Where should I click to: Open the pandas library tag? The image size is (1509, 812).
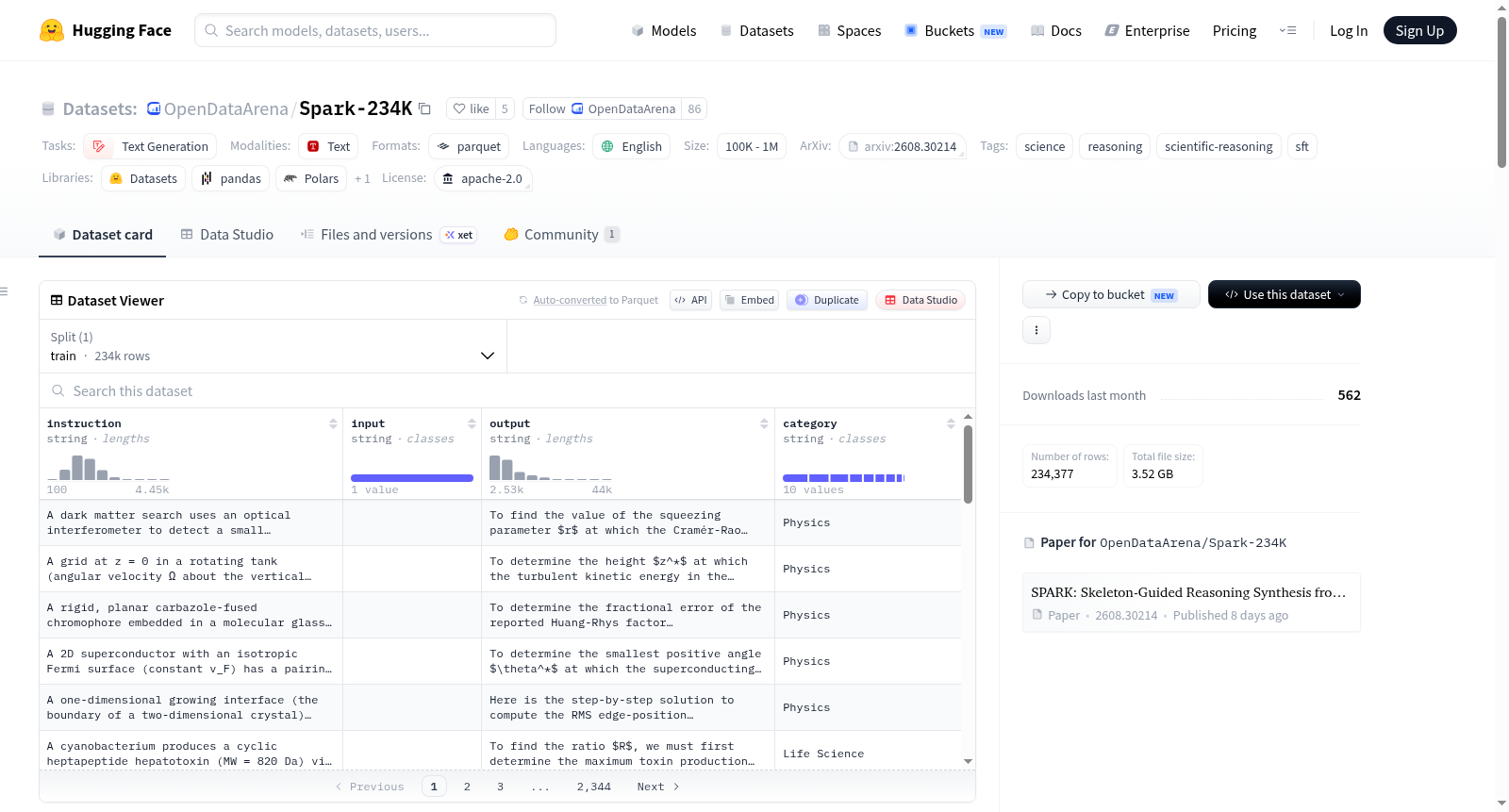(x=231, y=178)
